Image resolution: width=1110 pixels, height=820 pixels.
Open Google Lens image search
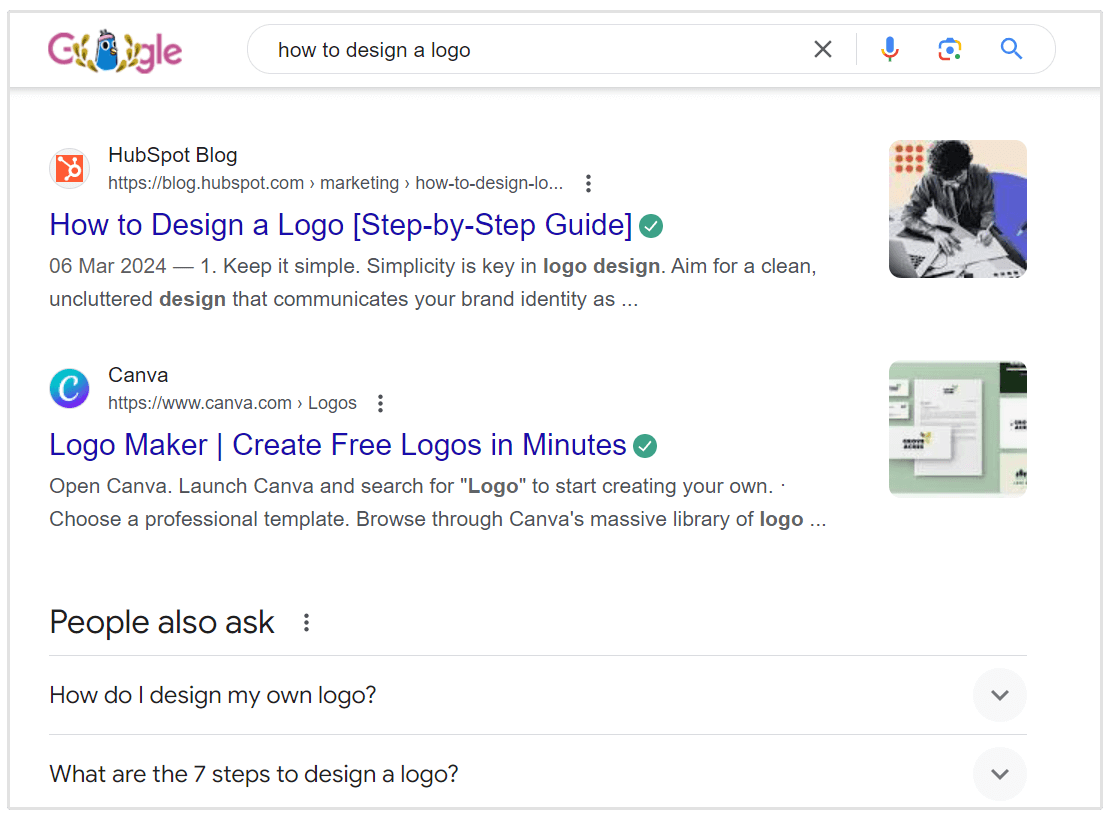[x=949, y=49]
